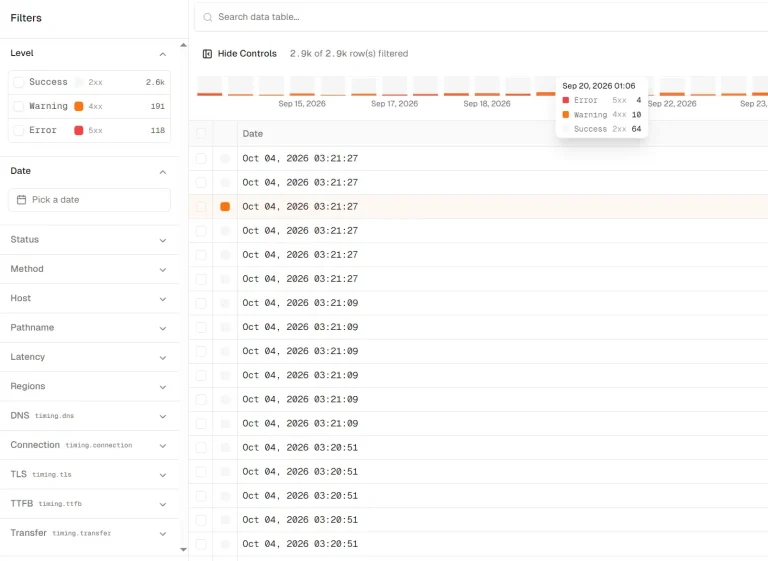768x561 pixels.
Task: Open the Pick a date field
Action: coord(89,200)
